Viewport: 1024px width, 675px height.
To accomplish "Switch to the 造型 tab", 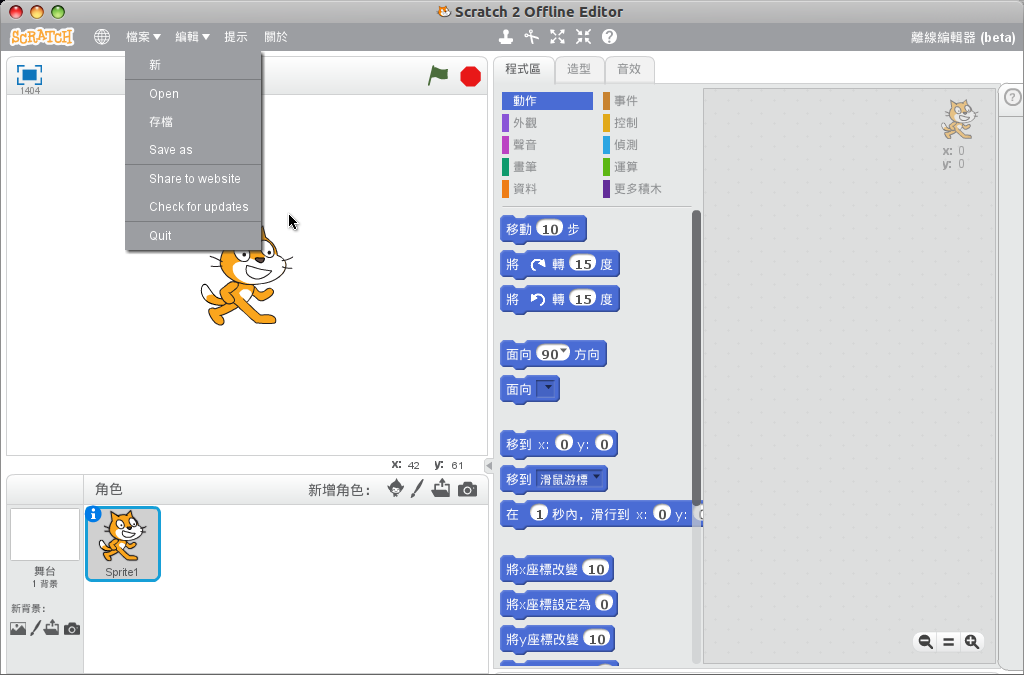I will pos(579,69).
